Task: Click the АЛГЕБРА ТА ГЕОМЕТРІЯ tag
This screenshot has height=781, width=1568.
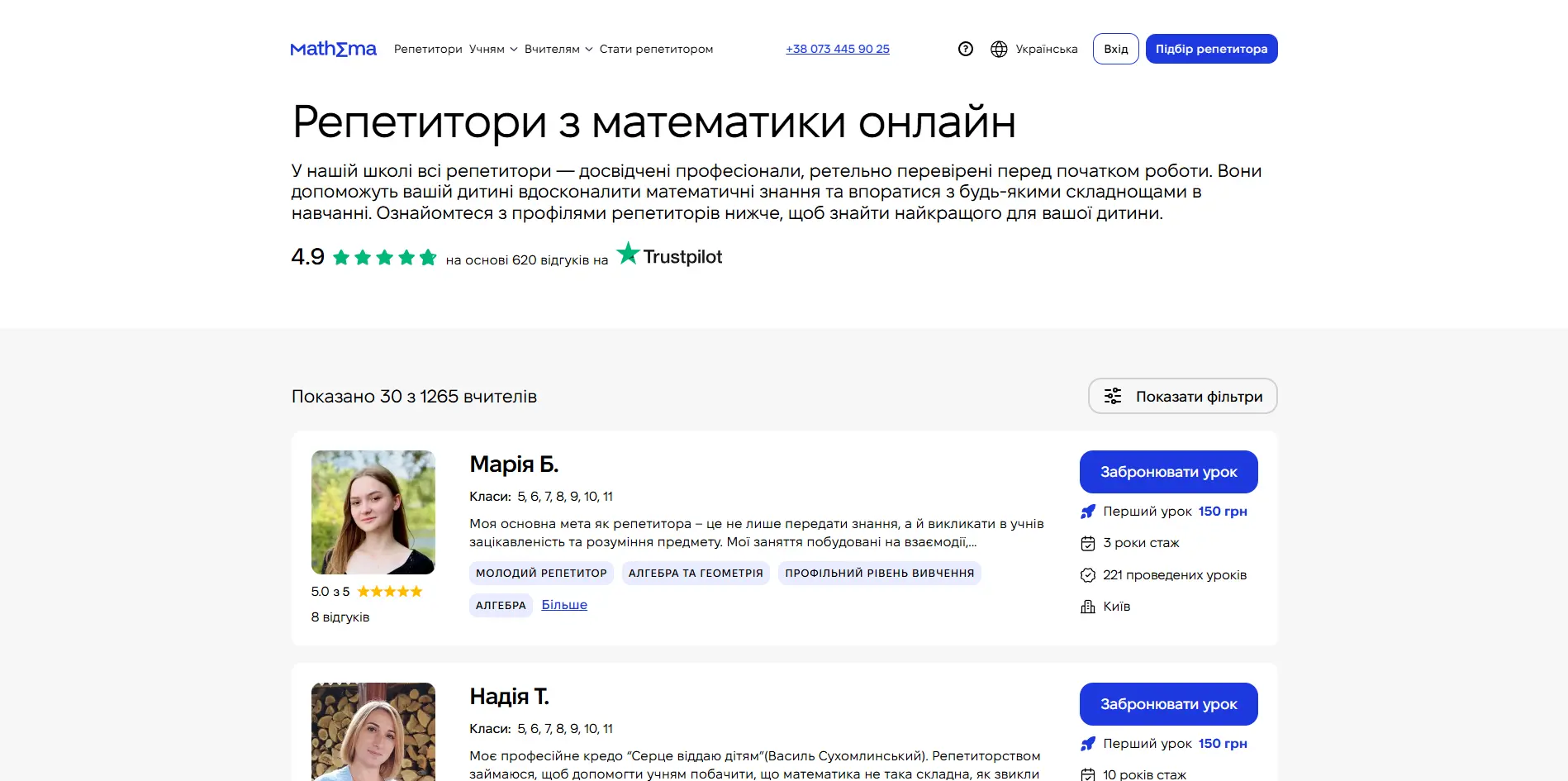Action: pos(696,573)
